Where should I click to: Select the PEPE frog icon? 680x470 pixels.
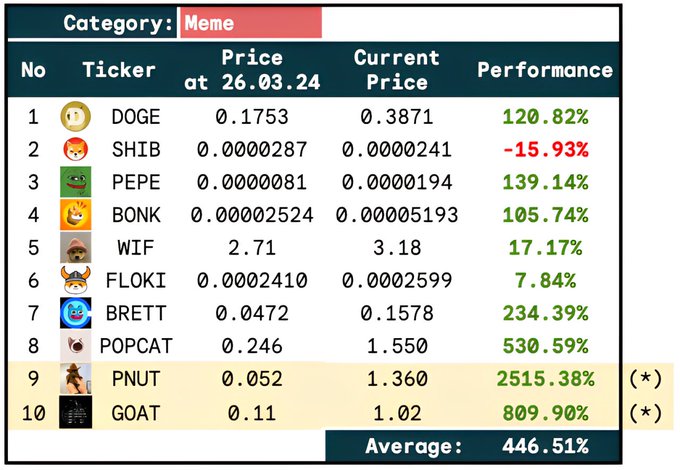[x=75, y=182]
